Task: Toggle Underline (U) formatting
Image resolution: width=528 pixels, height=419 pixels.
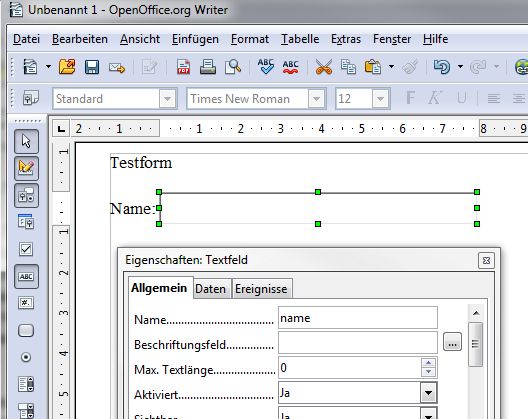Action: pyautogui.click(x=462, y=98)
